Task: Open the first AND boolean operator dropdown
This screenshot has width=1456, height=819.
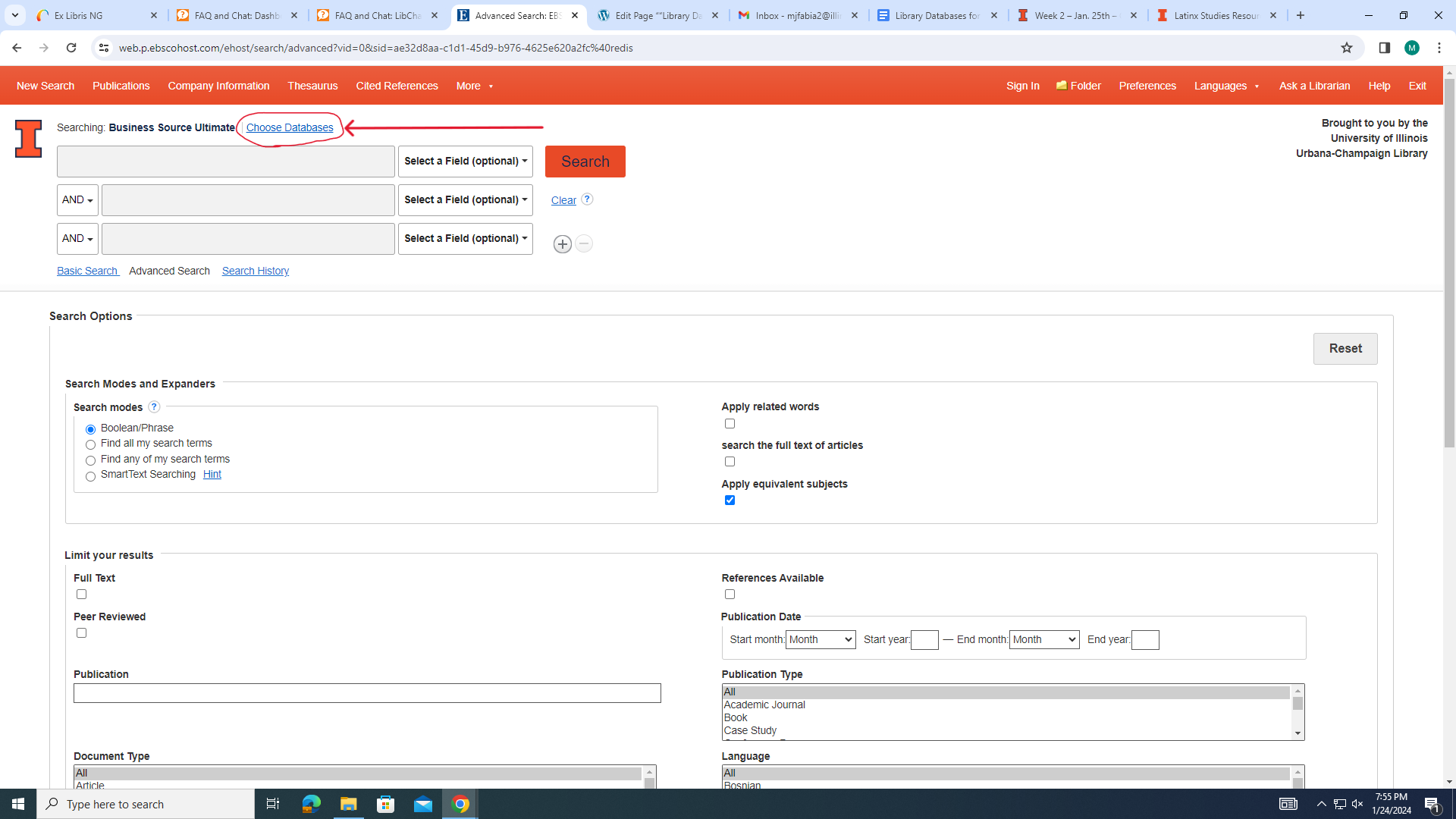Action: (x=77, y=200)
